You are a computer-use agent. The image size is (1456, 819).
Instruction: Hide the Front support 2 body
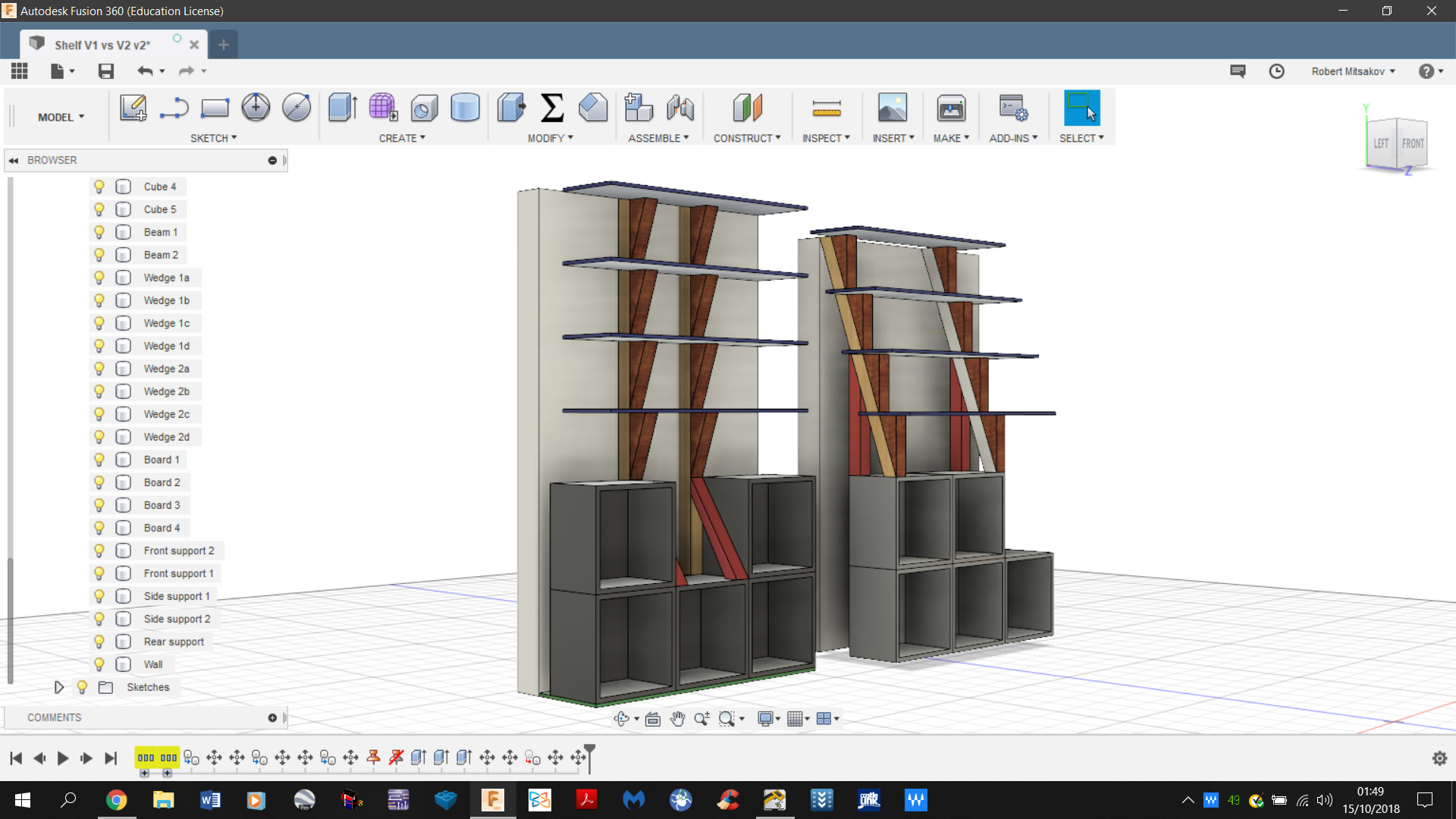pos(99,551)
